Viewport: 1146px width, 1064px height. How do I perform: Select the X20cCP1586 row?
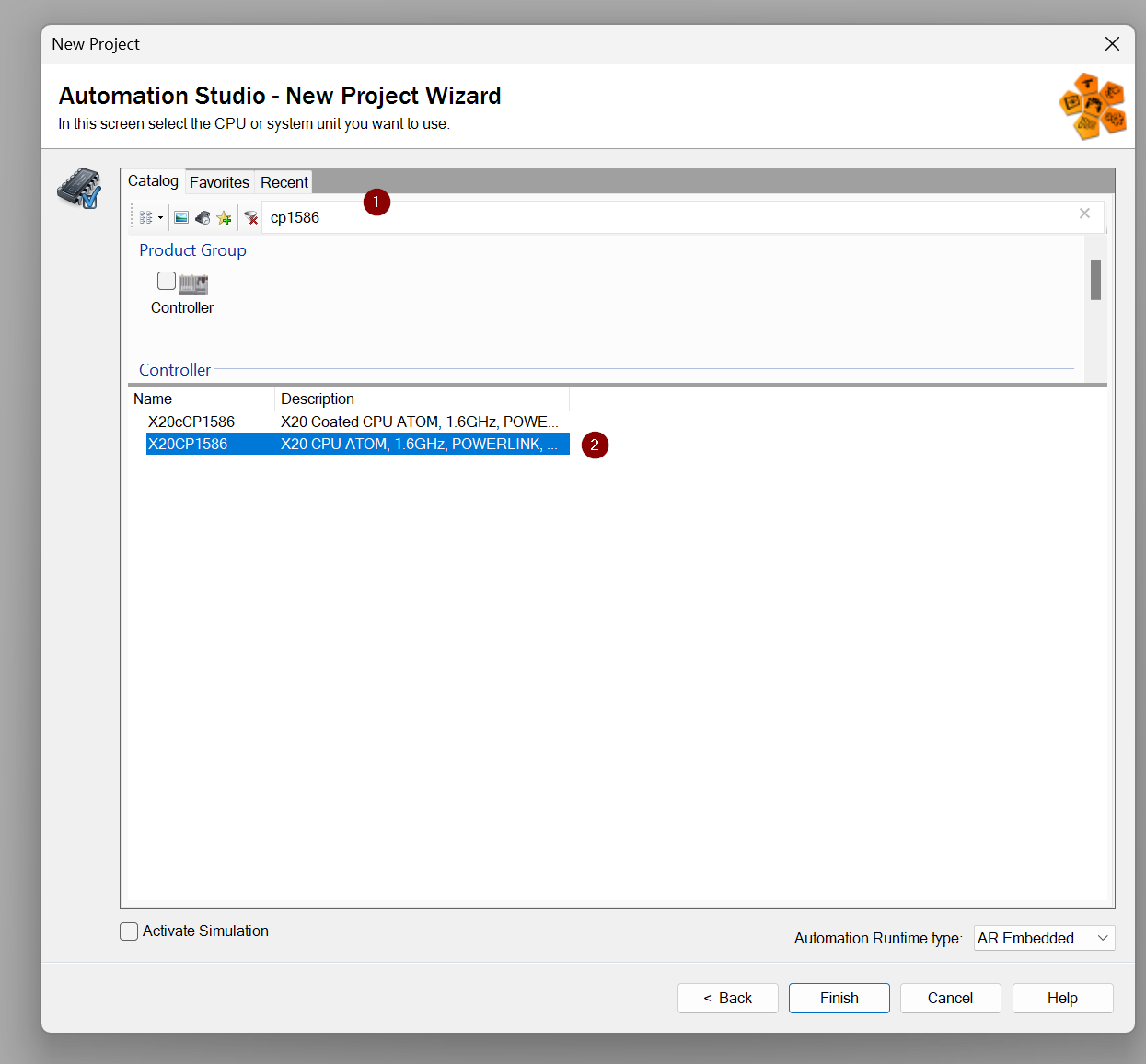pyautogui.click(x=358, y=422)
